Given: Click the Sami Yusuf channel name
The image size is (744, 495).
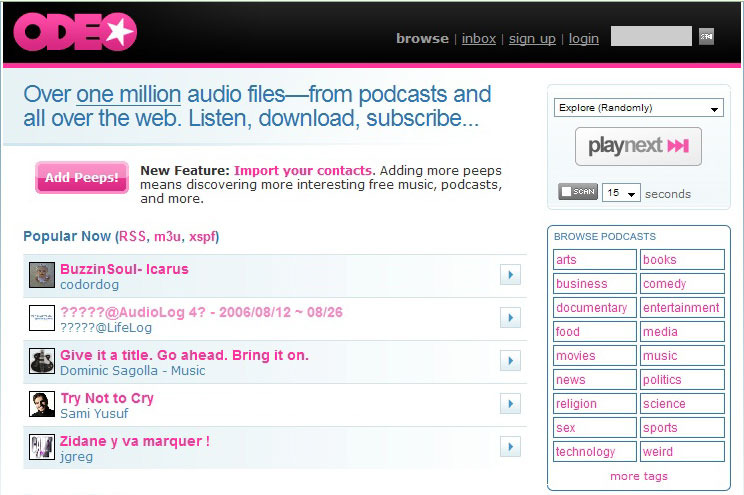Looking at the screenshot, I should click(x=94, y=414).
